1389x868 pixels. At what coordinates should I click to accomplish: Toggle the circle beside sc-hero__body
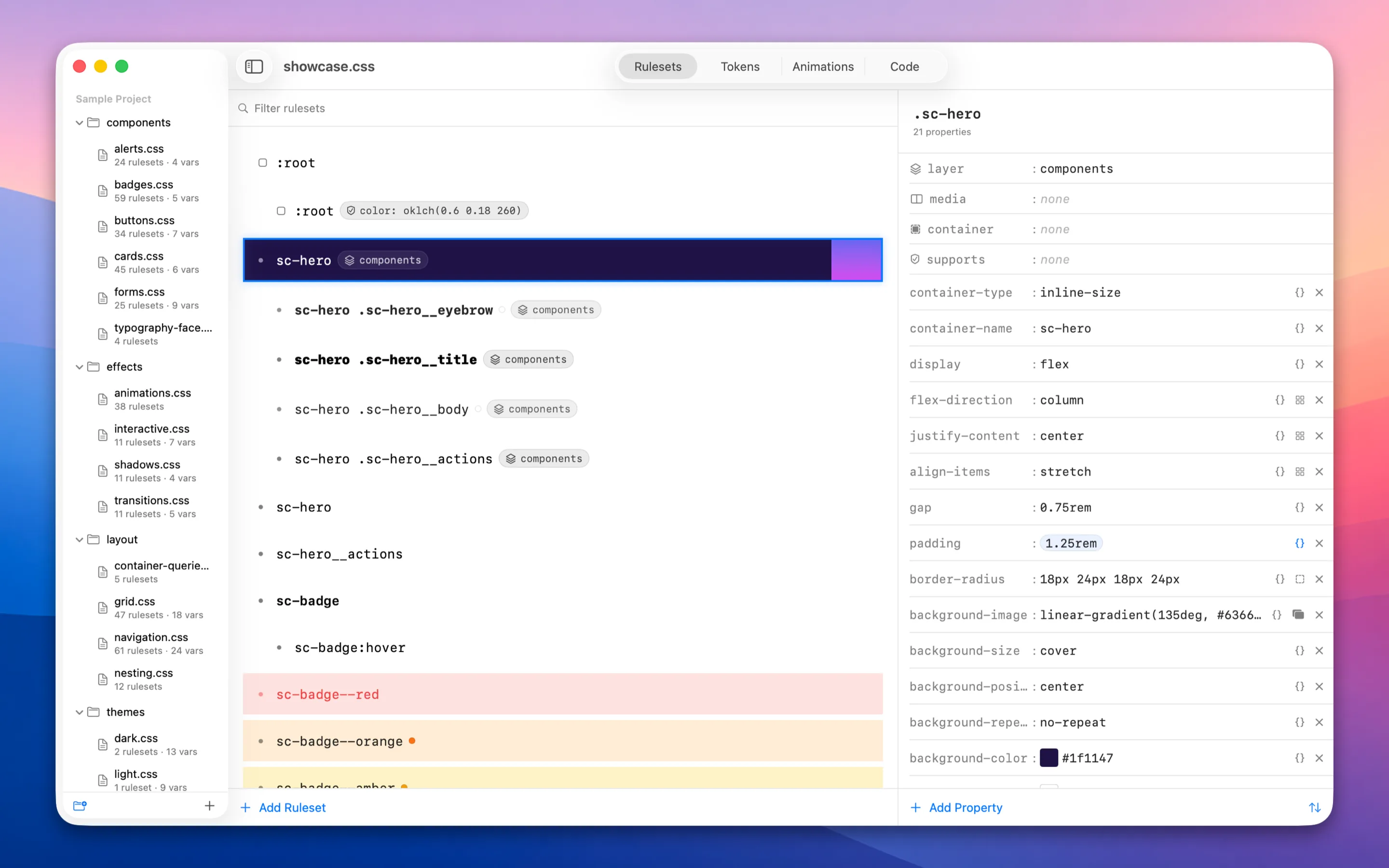477,409
